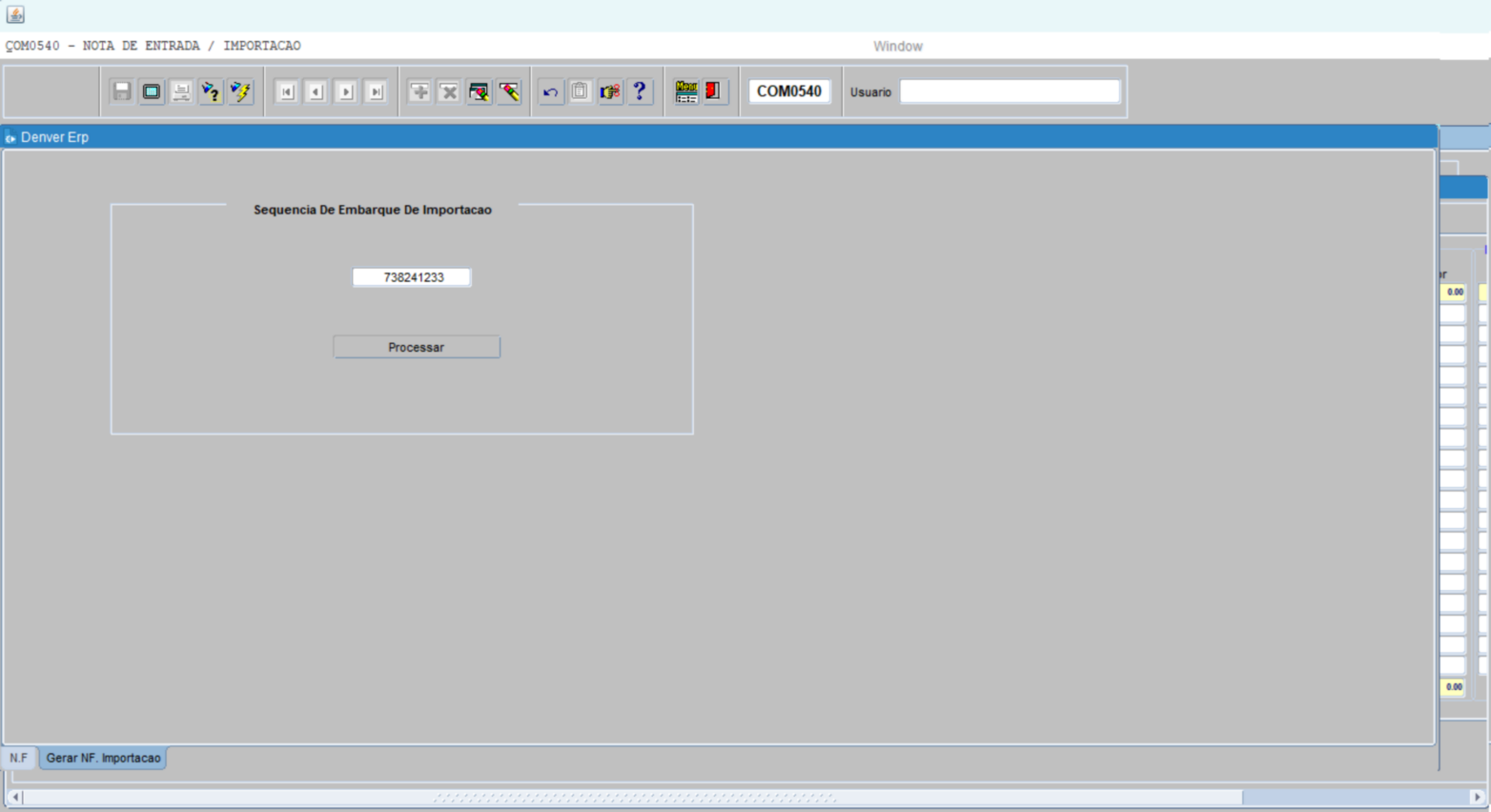Viewport: 1491px width, 812px height.
Task: Click the Save floppy disk icon
Action: [122, 91]
